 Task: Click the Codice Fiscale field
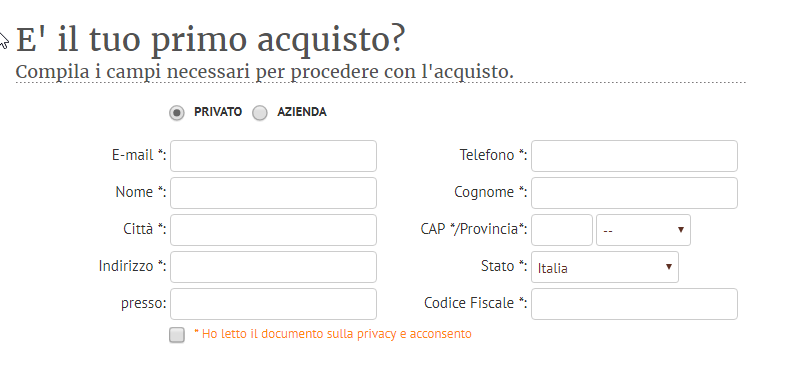pyautogui.click(x=634, y=304)
